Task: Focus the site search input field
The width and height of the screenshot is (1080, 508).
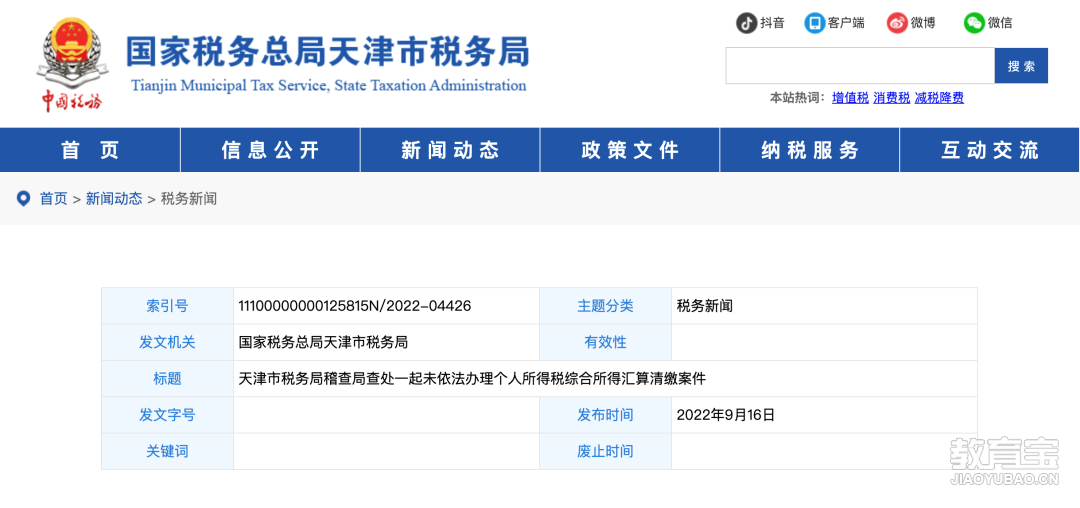Action: pos(860,66)
